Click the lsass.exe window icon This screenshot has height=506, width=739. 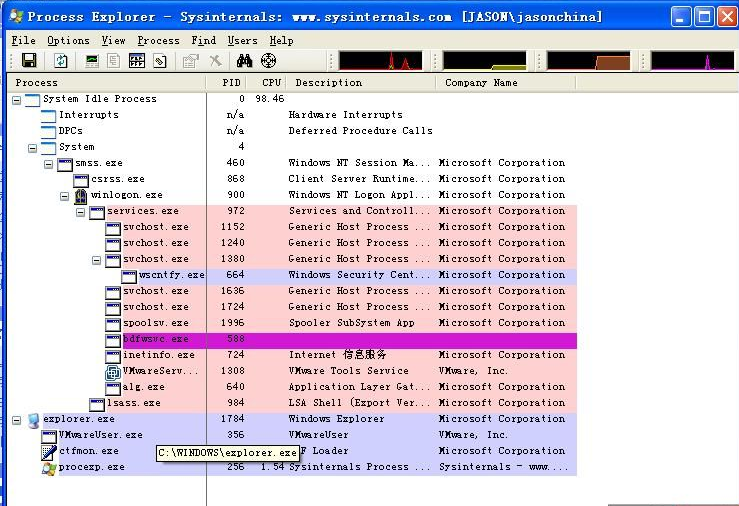97,404
